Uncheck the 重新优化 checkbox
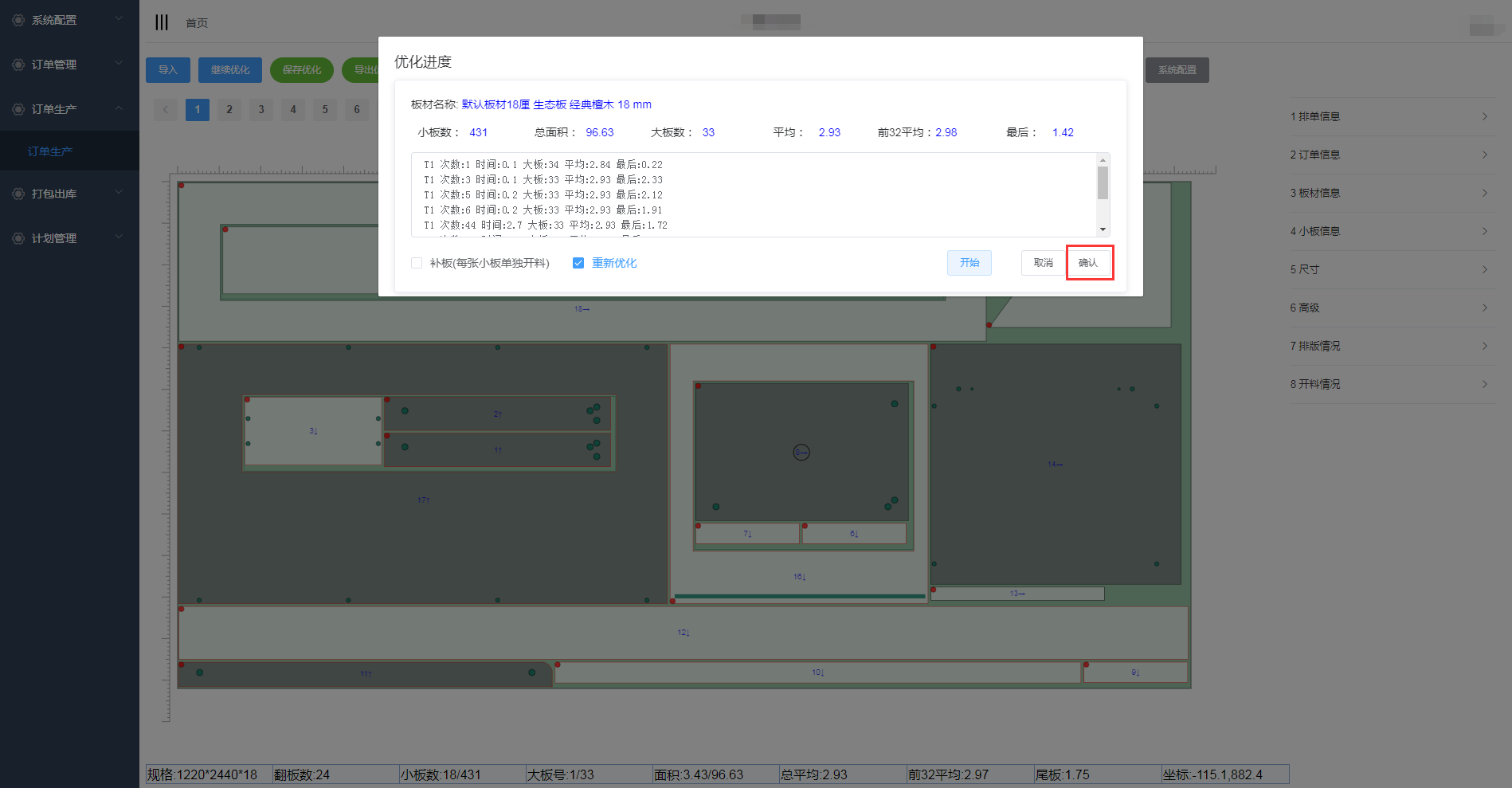 coord(578,263)
